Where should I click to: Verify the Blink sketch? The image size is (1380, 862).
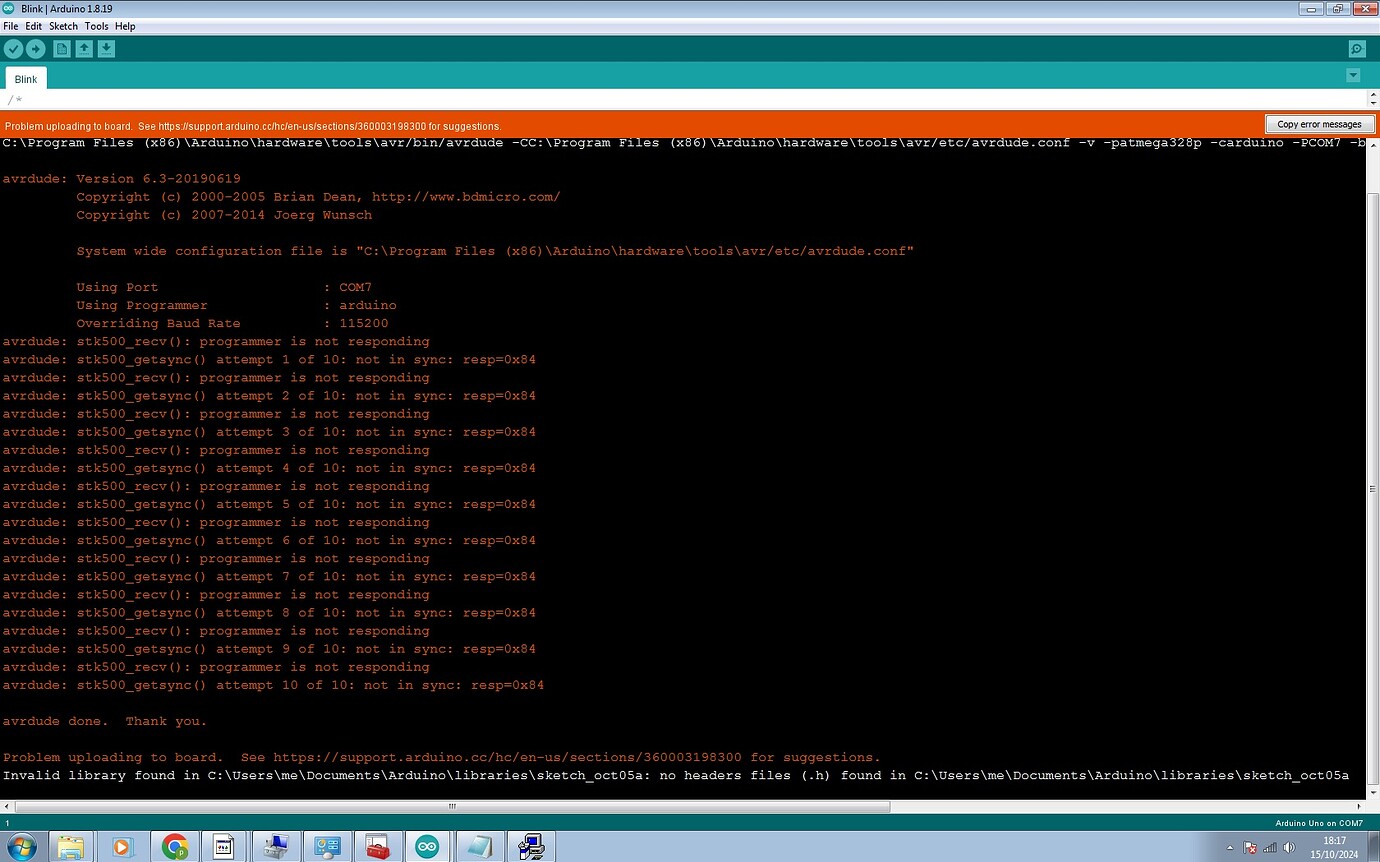pyautogui.click(x=13, y=48)
